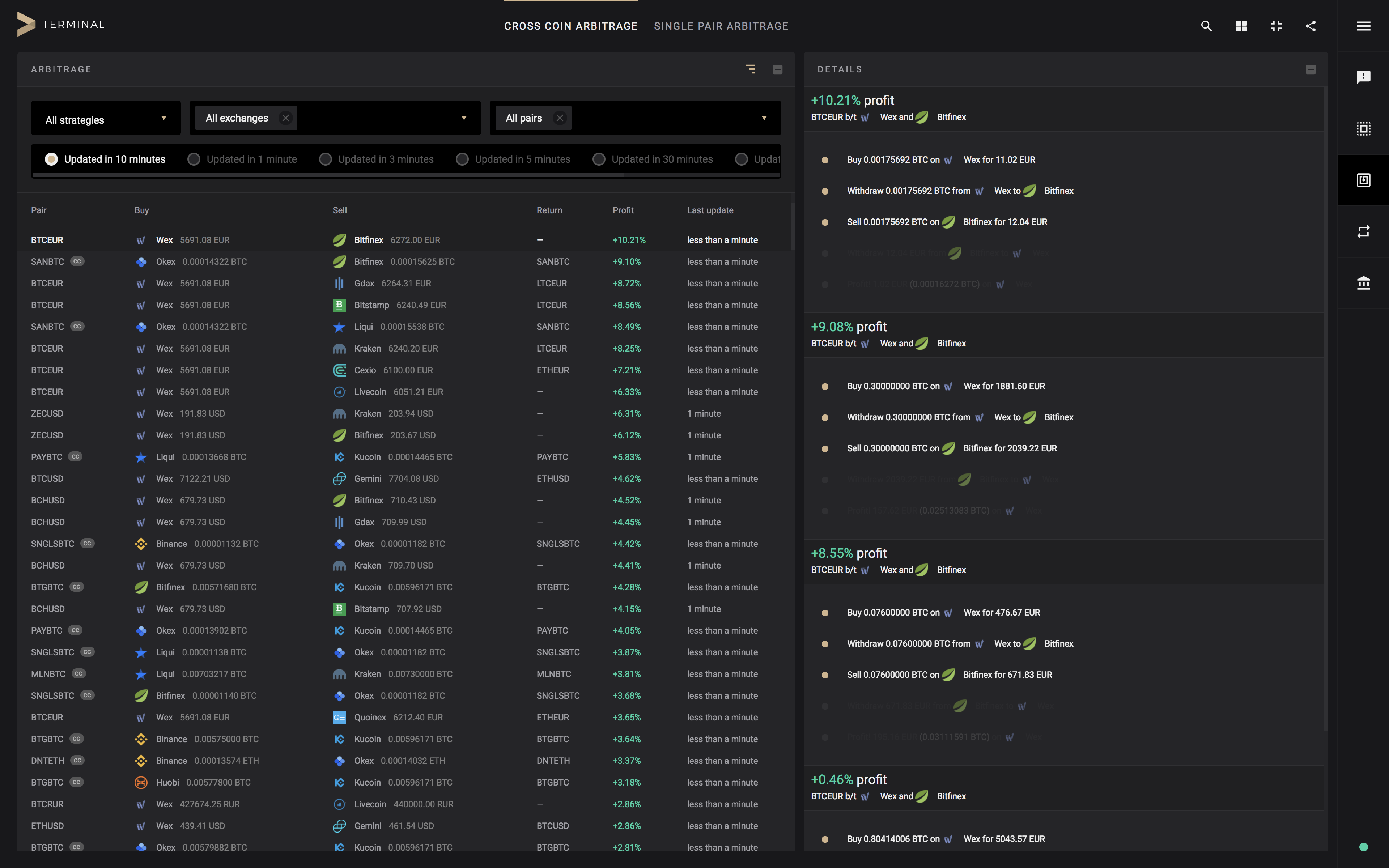1389x868 pixels.
Task: Expand the exchanges dropdown arrow
Action: click(464, 118)
